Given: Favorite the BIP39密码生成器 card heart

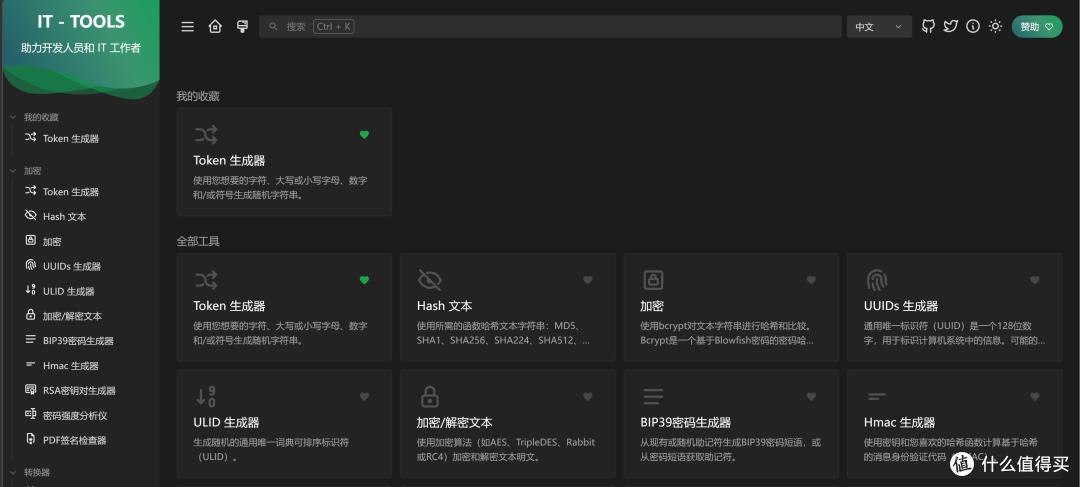Looking at the screenshot, I should point(811,397).
